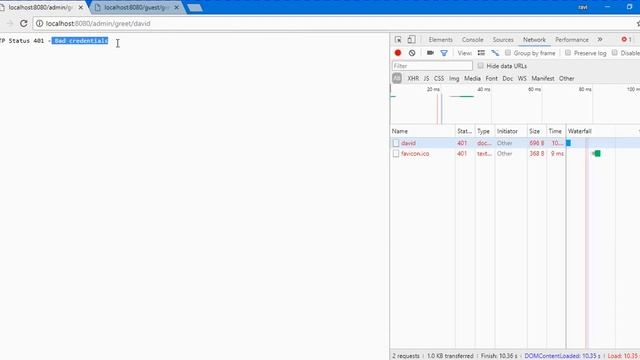Select the inspect element picker icon
The height and width of the screenshot is (360, 640).
pos(398,40)
